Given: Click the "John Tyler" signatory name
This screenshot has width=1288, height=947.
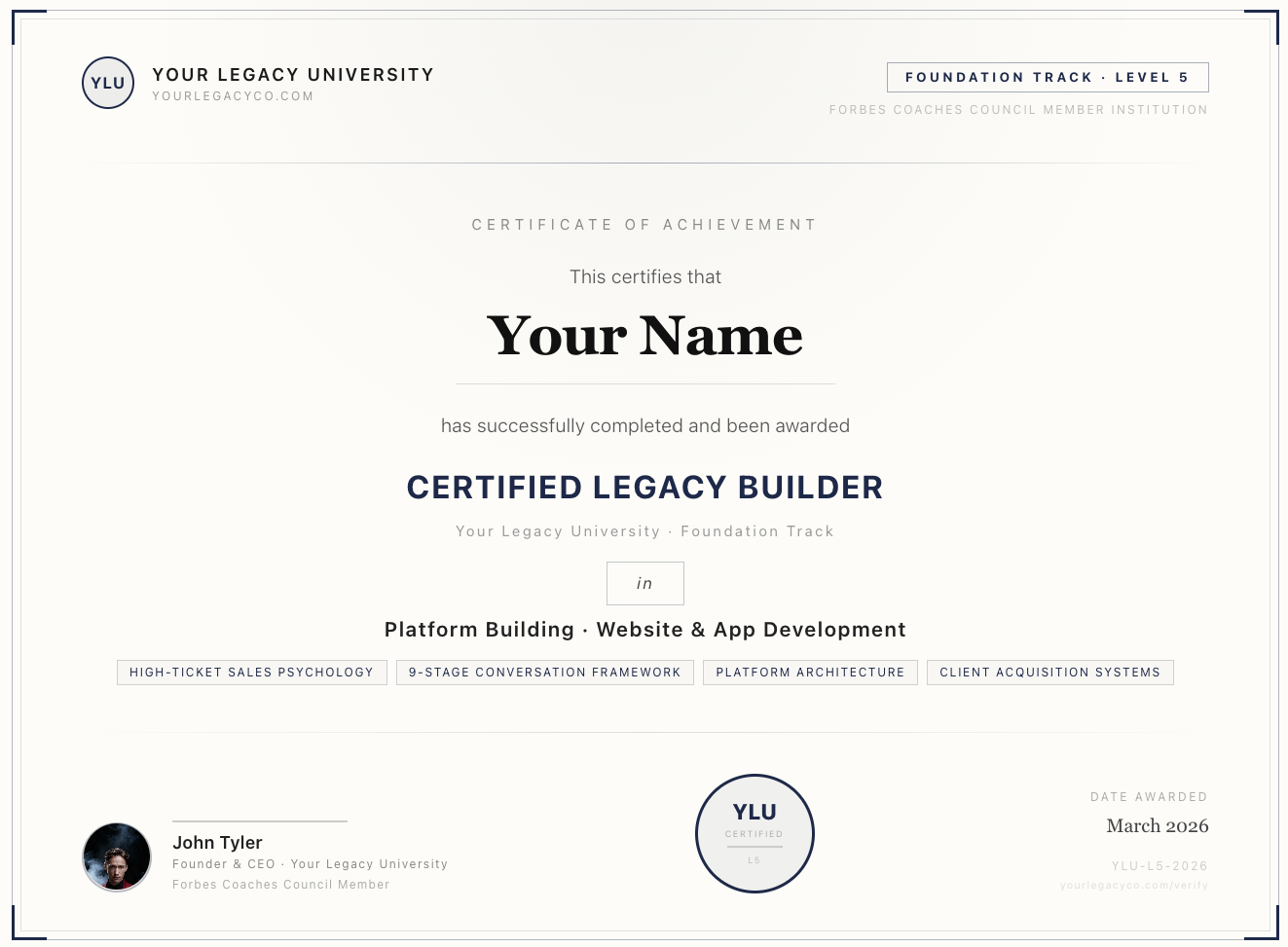Looking at the screenshot, I should [x=217, y=843].
